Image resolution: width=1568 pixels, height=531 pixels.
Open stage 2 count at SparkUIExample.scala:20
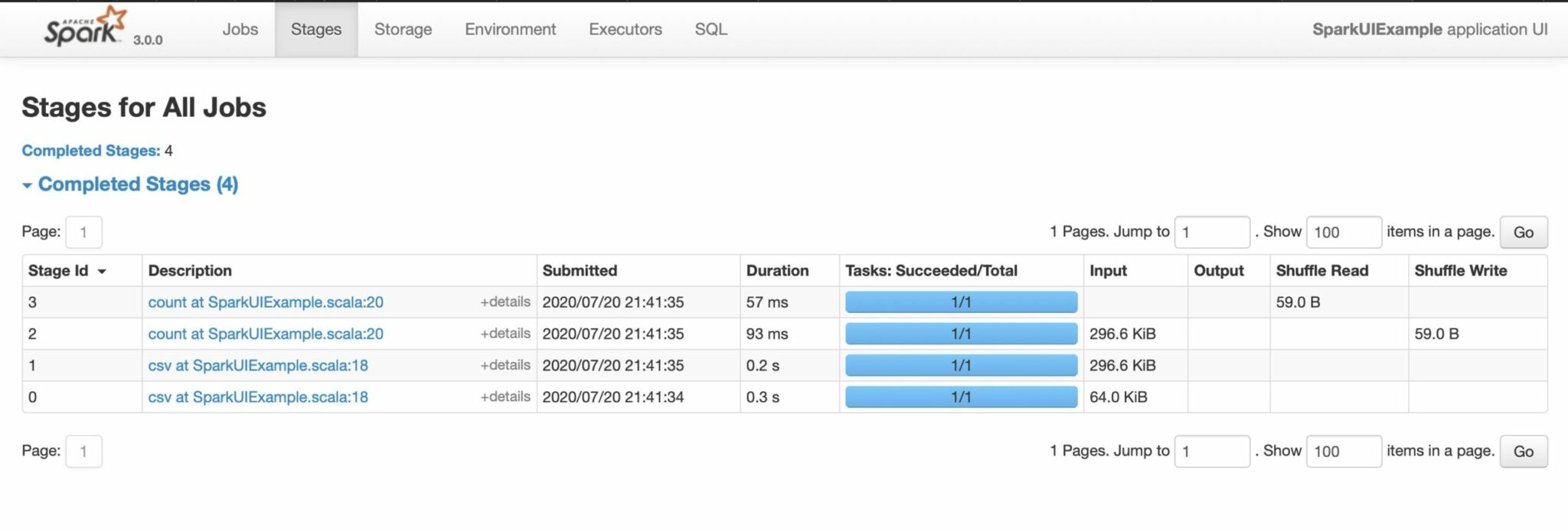point(266,334)
